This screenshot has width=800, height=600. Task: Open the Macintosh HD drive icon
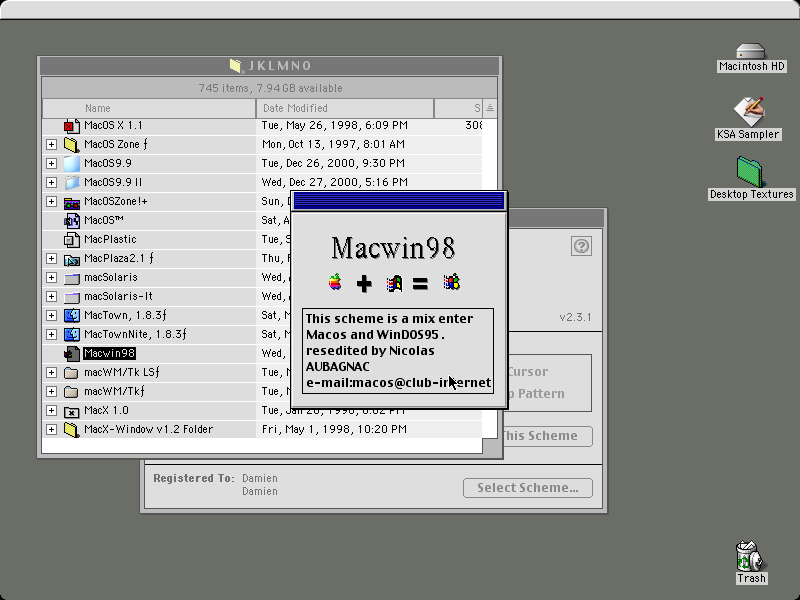point(751,51)
